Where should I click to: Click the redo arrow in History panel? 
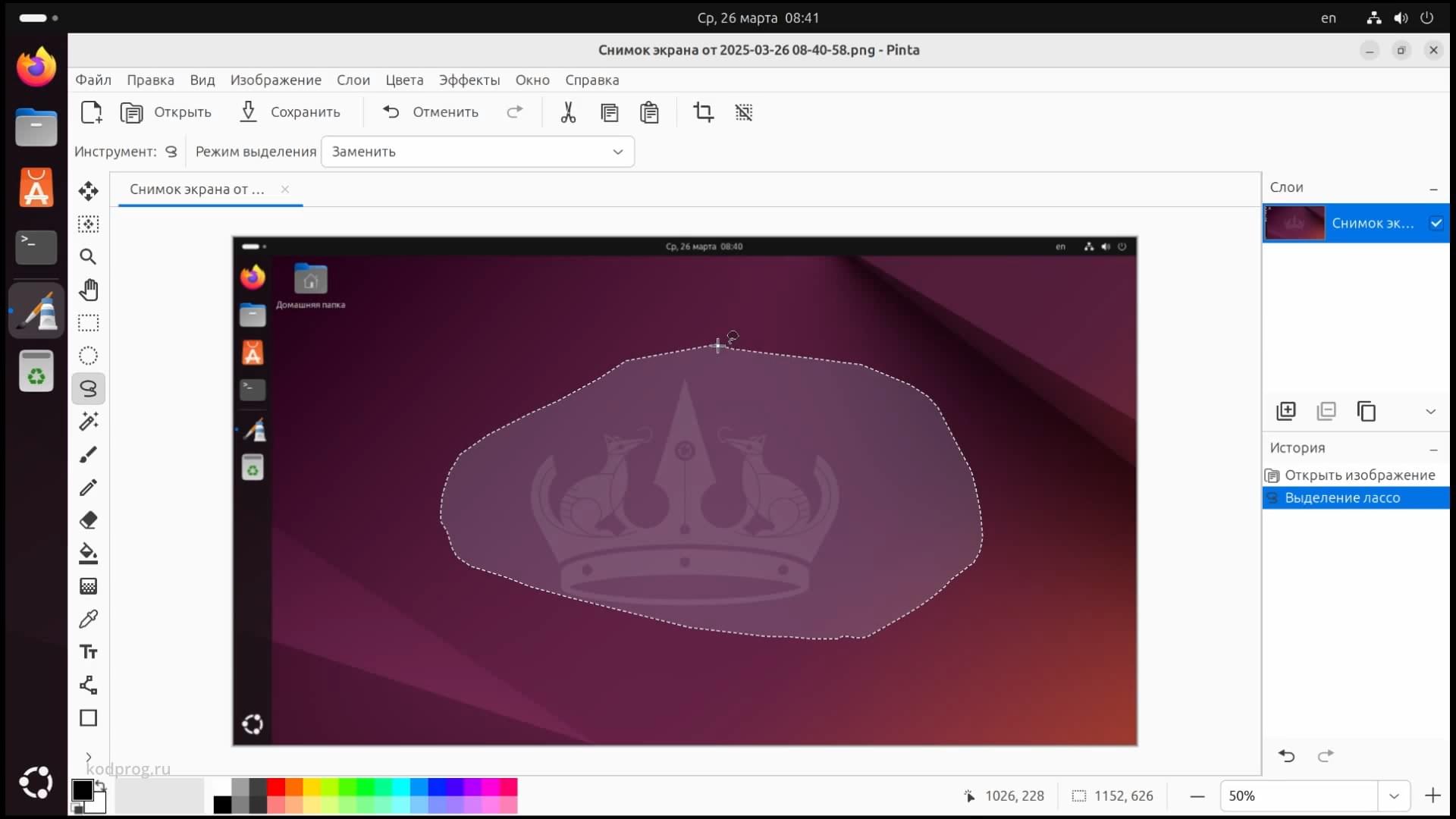pyautogui.click(x=1326, y=755)
